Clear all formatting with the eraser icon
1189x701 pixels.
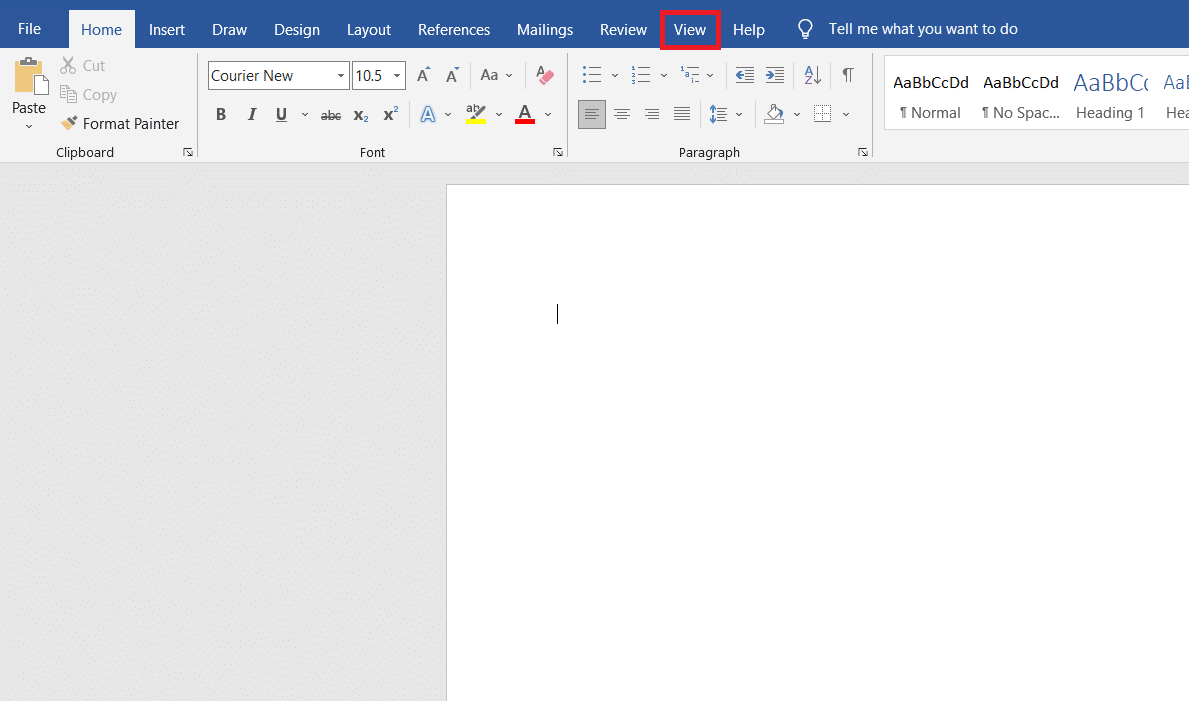click(544, 75)
